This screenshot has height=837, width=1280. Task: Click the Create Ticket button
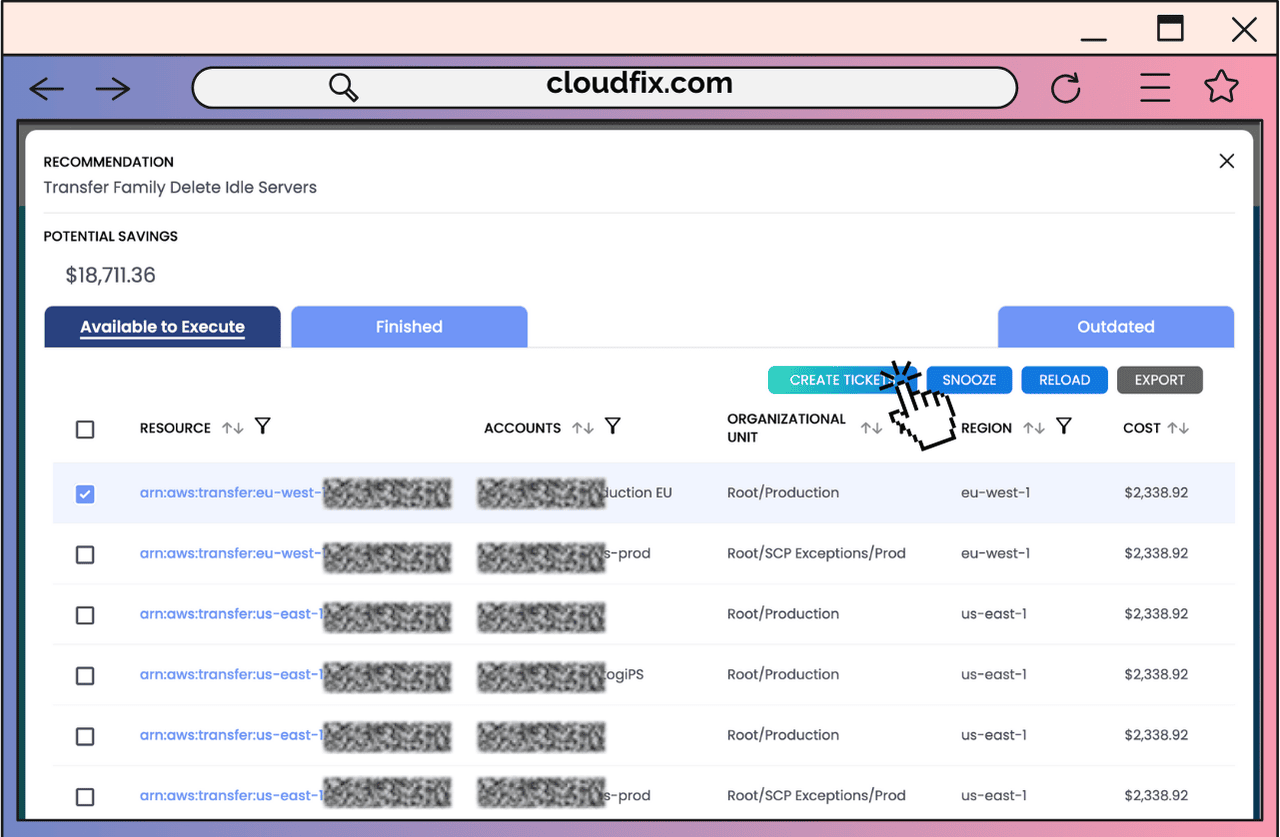(842, 380)
